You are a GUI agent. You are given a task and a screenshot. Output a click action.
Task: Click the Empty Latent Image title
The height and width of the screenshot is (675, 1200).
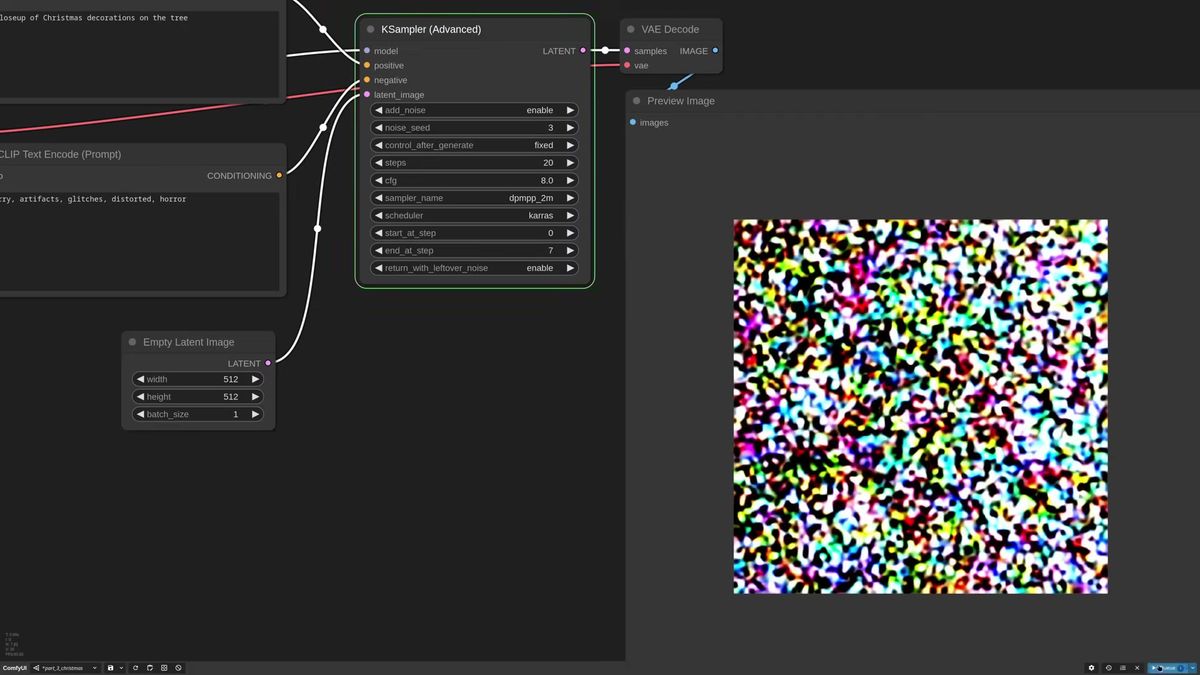click(188, 342)
